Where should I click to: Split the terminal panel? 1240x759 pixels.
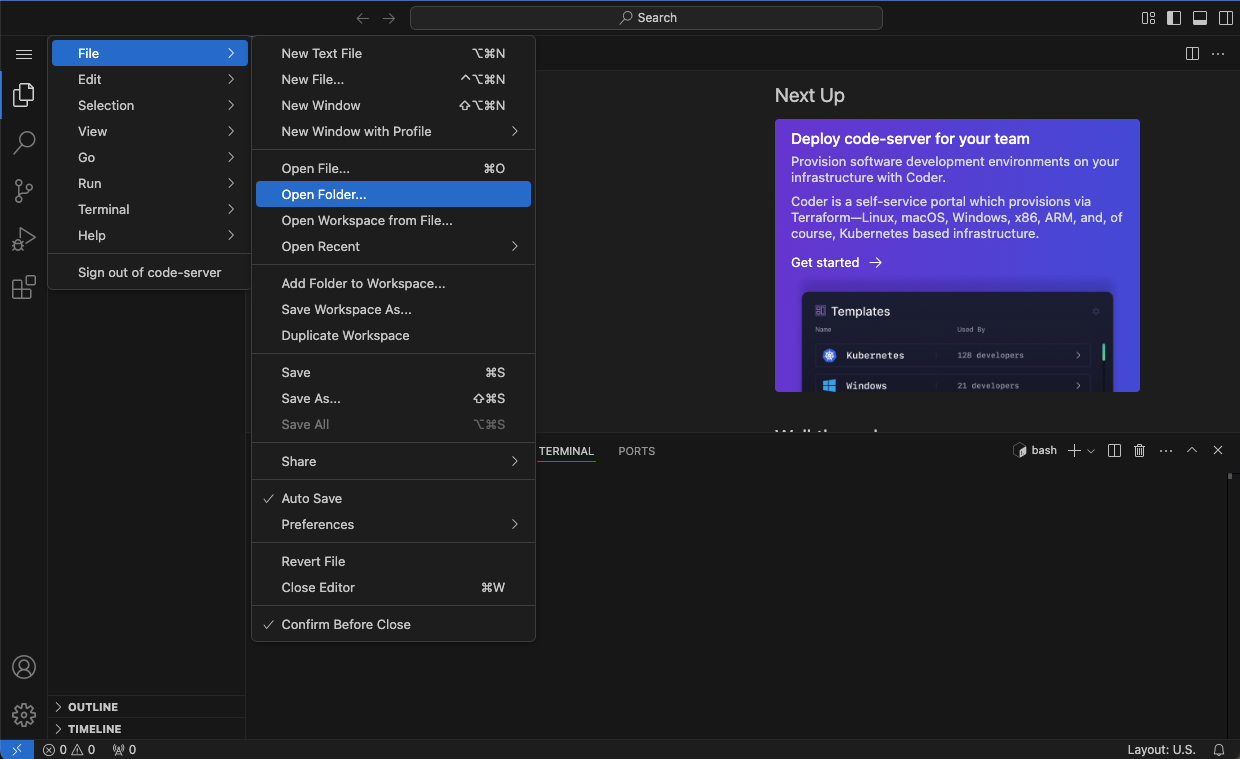pyautogui.click(x=1114, y=451)
